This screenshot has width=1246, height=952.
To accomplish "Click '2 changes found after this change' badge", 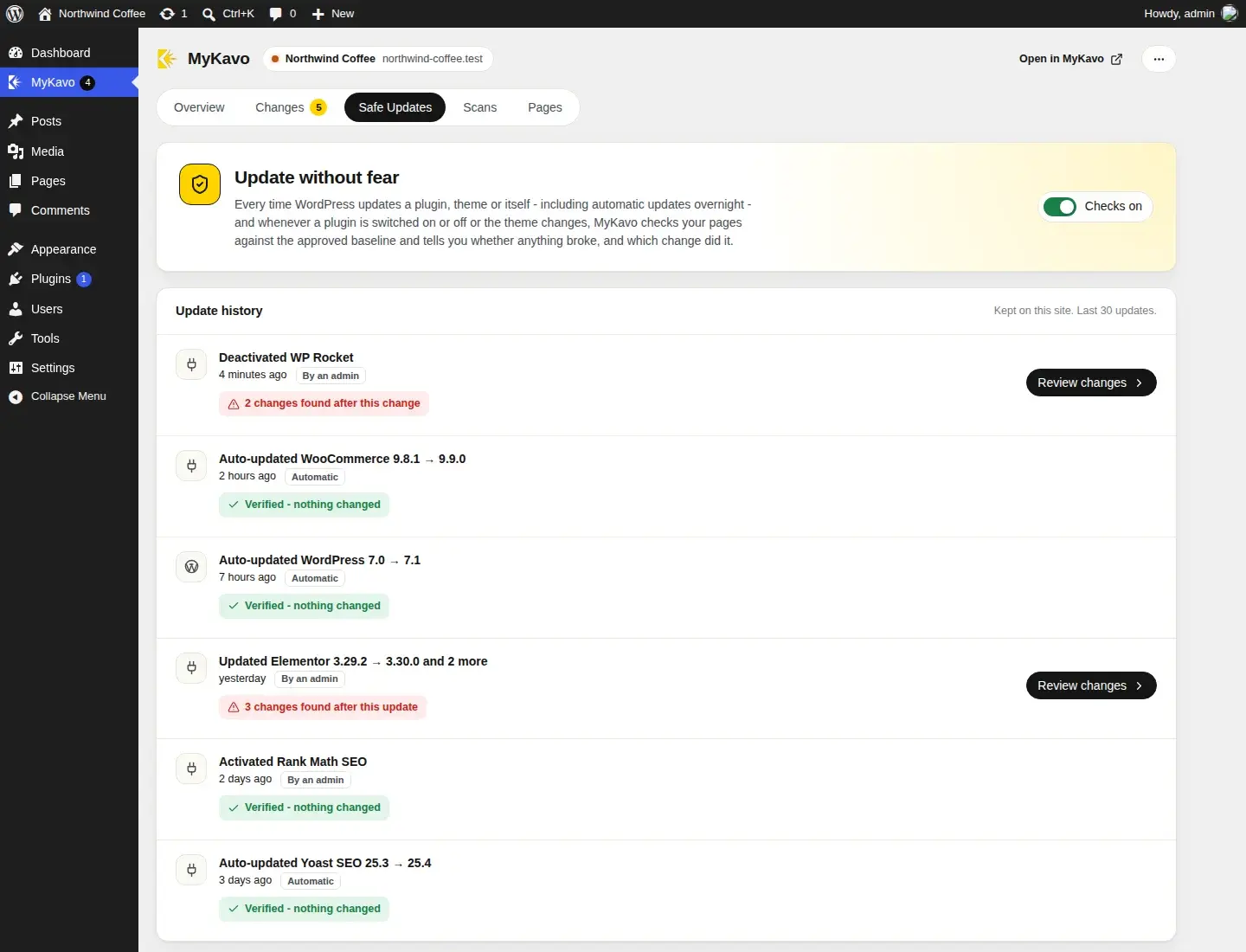I will pos(324,403).
